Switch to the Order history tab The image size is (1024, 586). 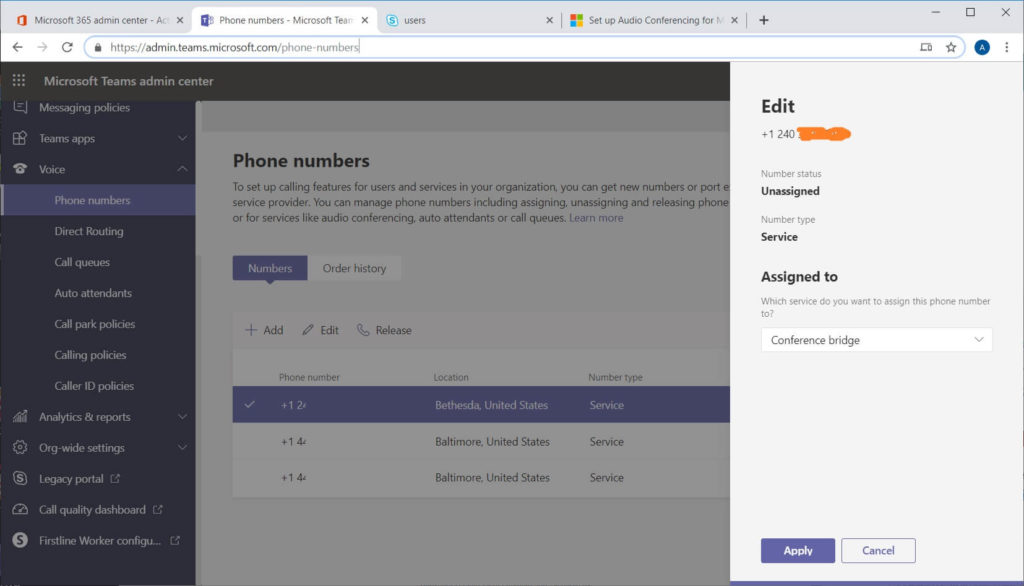pyautogui.click(x=354, y=268)
